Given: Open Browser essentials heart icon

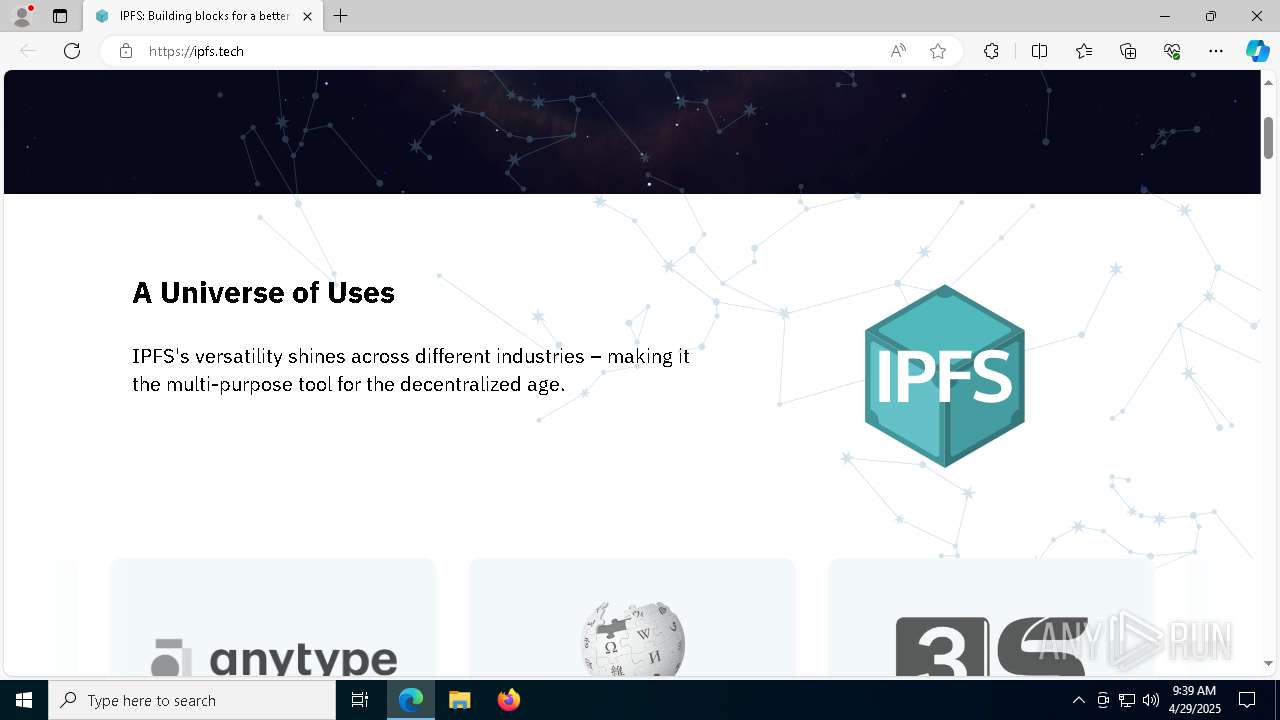Looking at the screenshot, I should click(1172, 51).
